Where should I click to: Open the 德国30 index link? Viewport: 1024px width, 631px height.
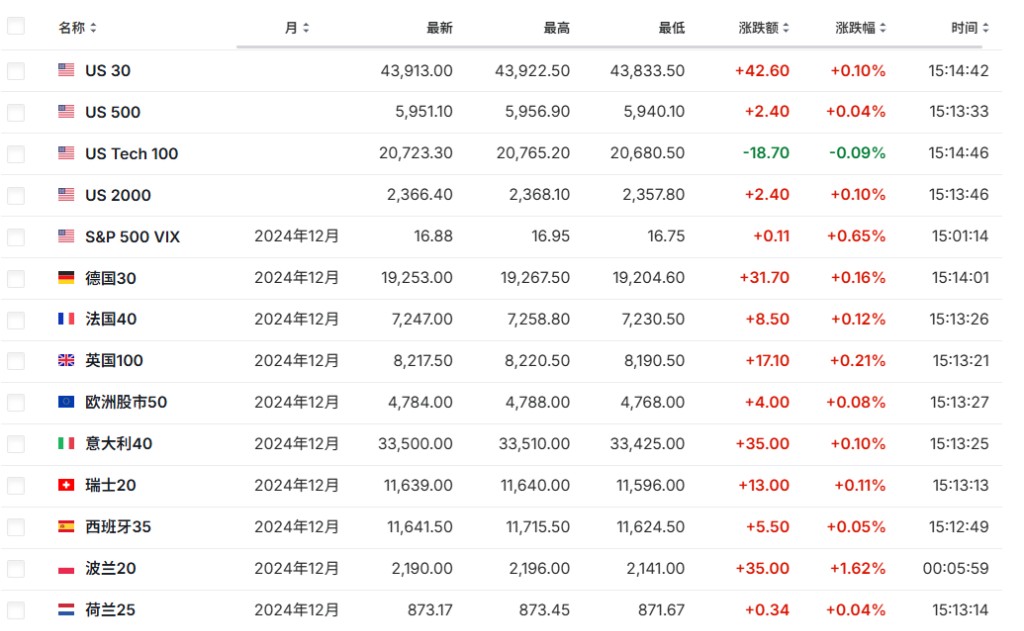(x=110, y=278)
